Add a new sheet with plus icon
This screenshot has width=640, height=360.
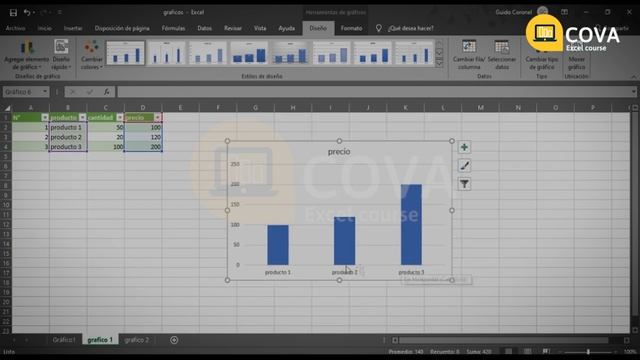tap(174, 340)
